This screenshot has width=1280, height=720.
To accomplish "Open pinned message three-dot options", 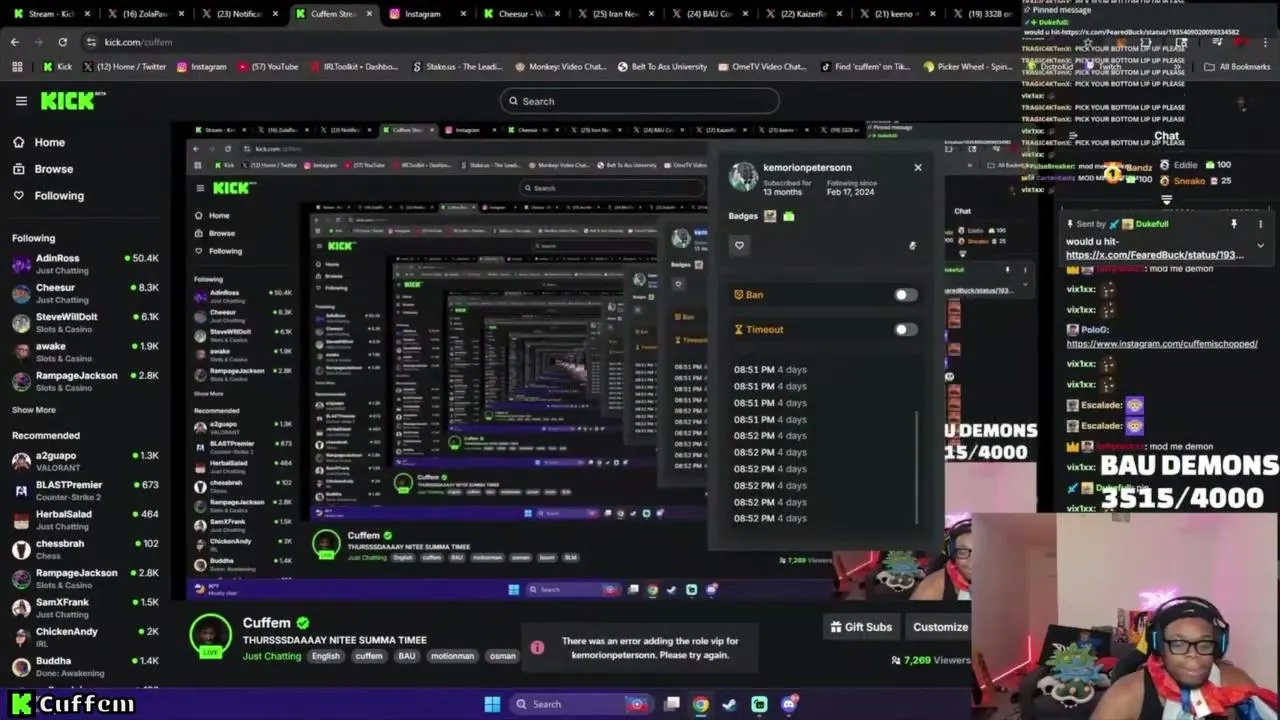I will point(1260,224).
